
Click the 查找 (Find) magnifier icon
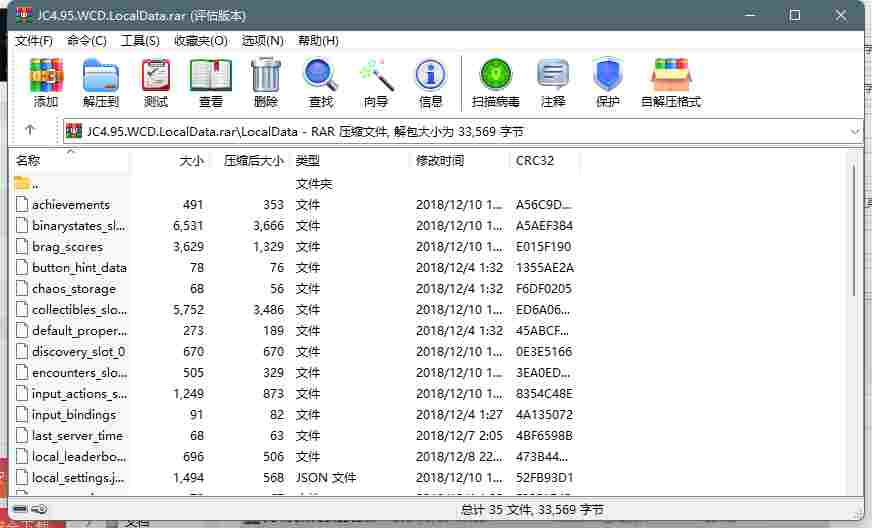coord(321,75)
